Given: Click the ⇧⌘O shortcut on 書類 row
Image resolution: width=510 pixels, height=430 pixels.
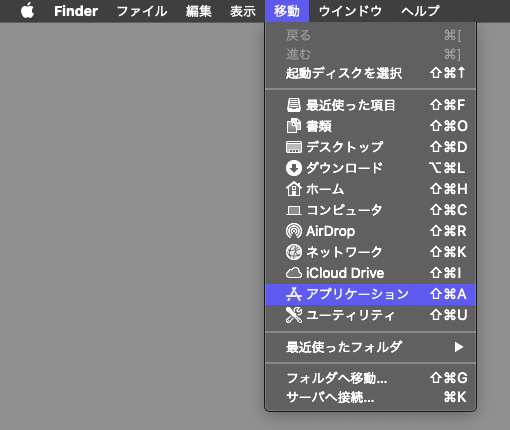Looking at the screenshot, I should pyautogui.click(x=449, y=126).
